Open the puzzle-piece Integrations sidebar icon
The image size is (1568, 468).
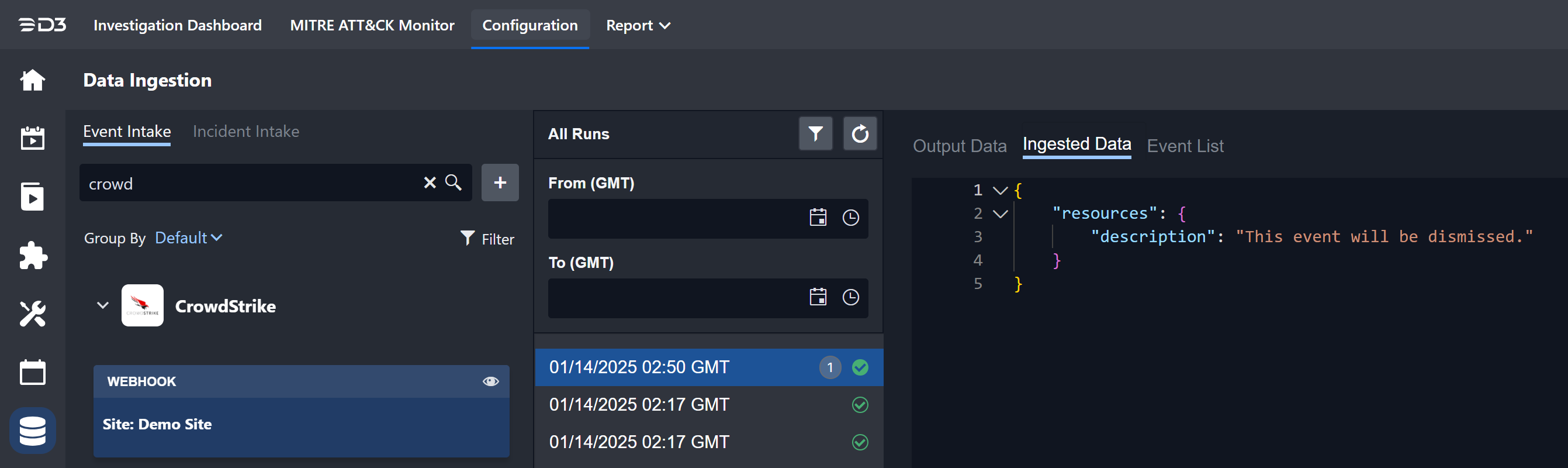[x=32, y=255]
